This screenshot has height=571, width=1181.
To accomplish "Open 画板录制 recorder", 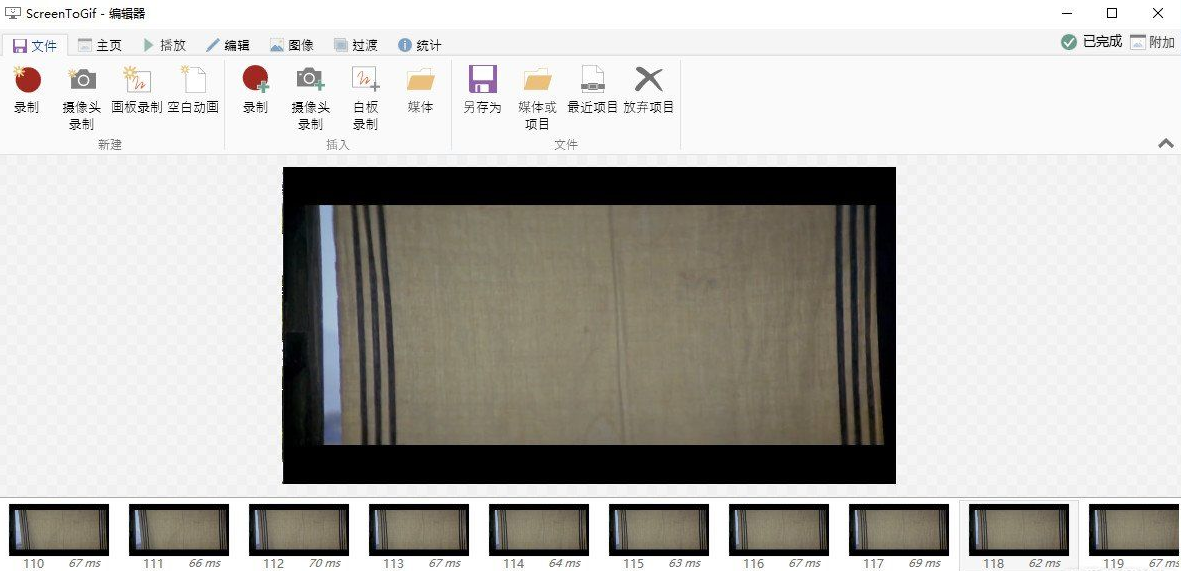I will click(137, 82).
